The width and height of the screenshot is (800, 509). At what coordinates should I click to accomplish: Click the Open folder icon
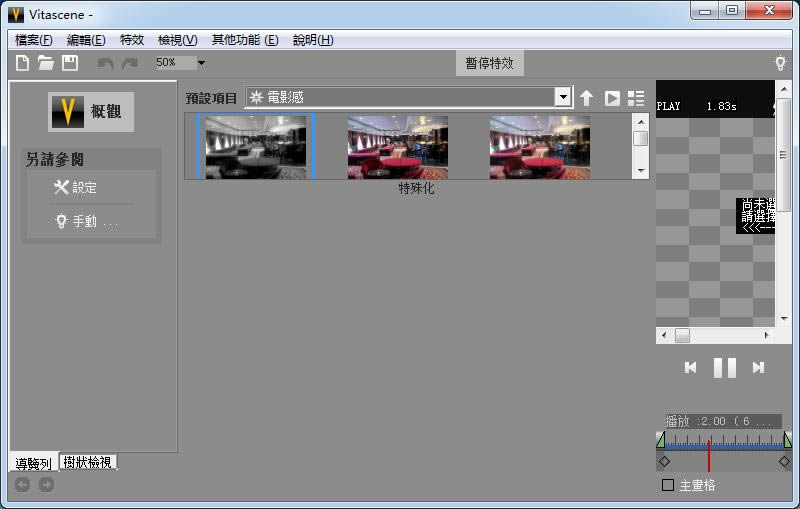pyautogui.click(x=46, y=63)
